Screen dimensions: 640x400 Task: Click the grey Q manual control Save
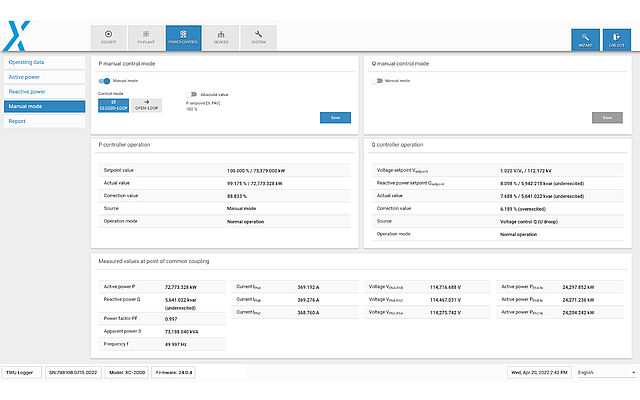pos(607,118)
